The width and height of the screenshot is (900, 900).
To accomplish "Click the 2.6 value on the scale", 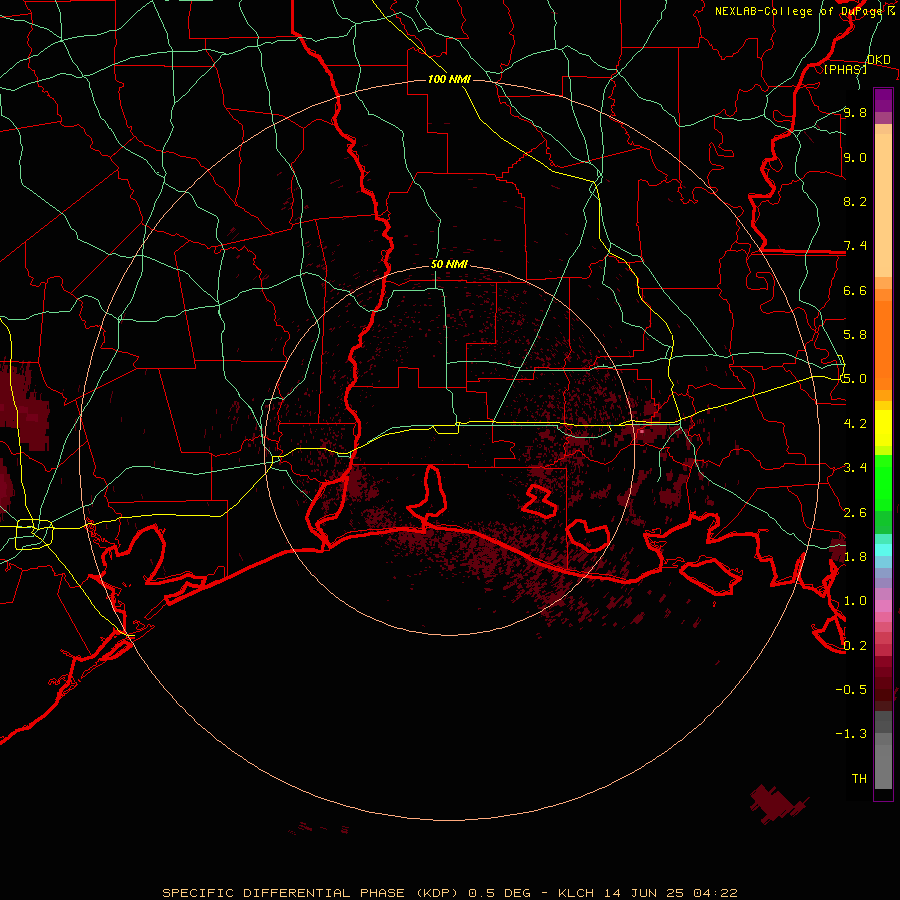I will (x=855, y=512).
